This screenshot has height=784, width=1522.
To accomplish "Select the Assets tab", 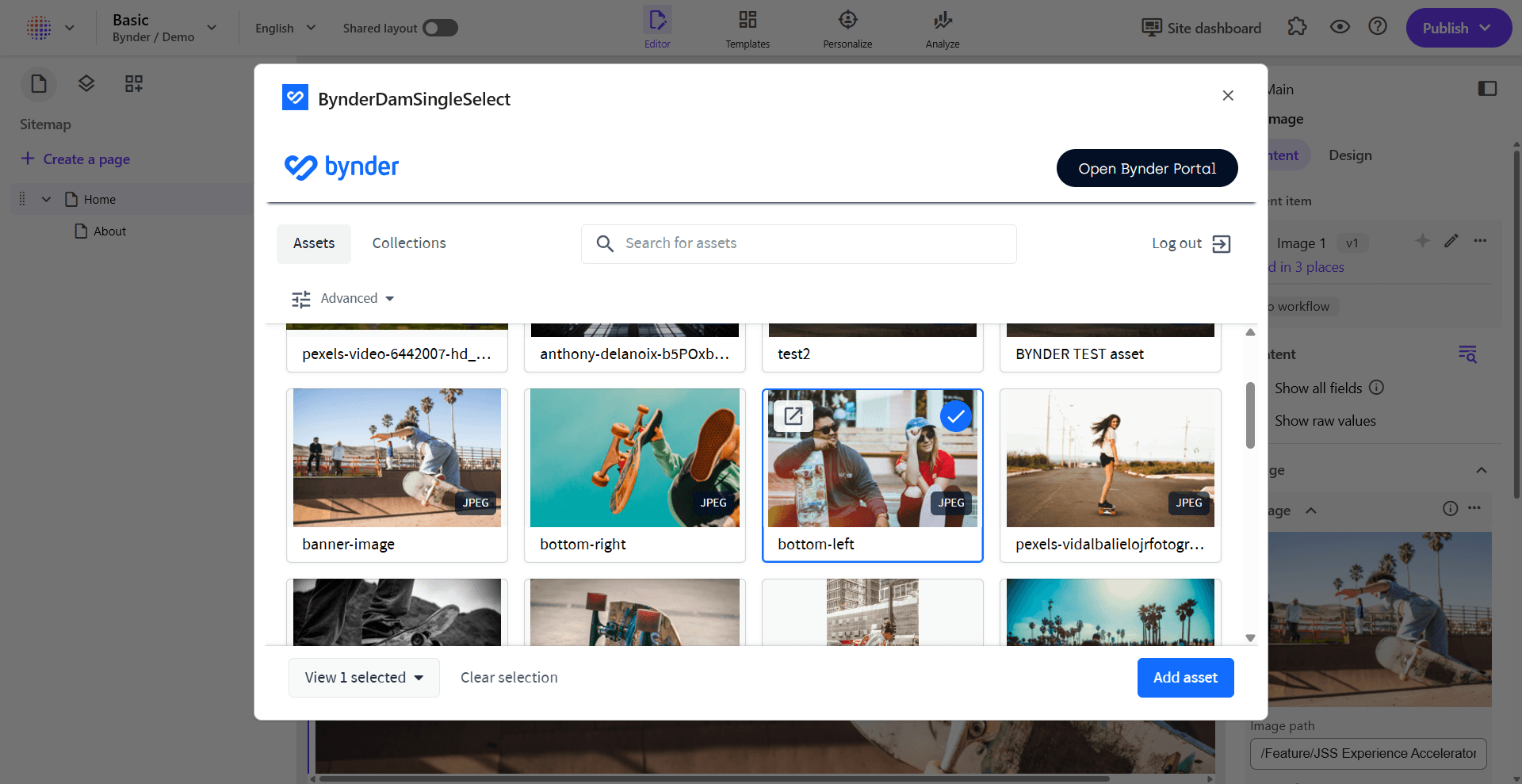I will 314,243.
